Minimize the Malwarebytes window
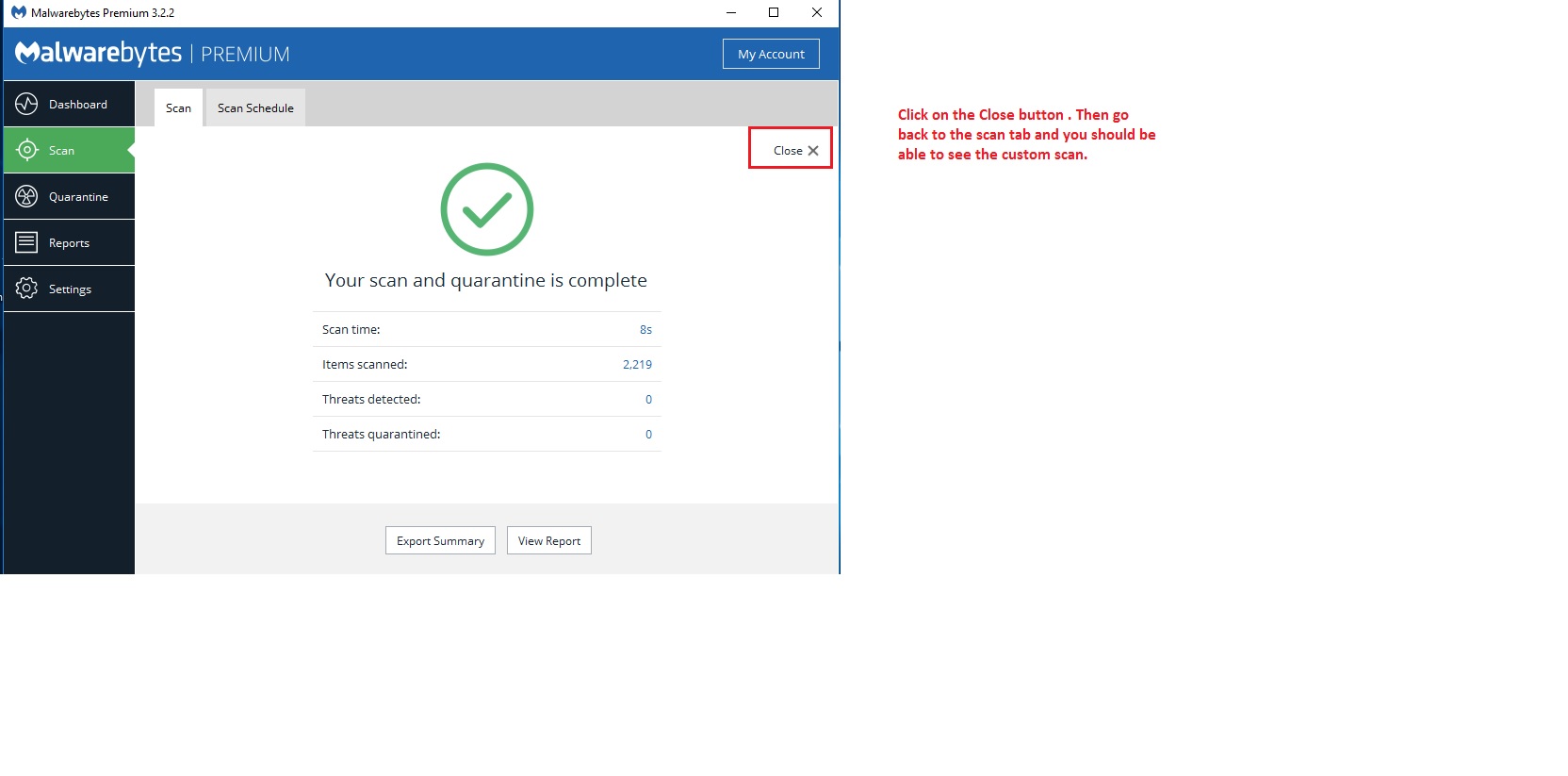The height and width of the screenshot is (776, 1568). (730, 12)
